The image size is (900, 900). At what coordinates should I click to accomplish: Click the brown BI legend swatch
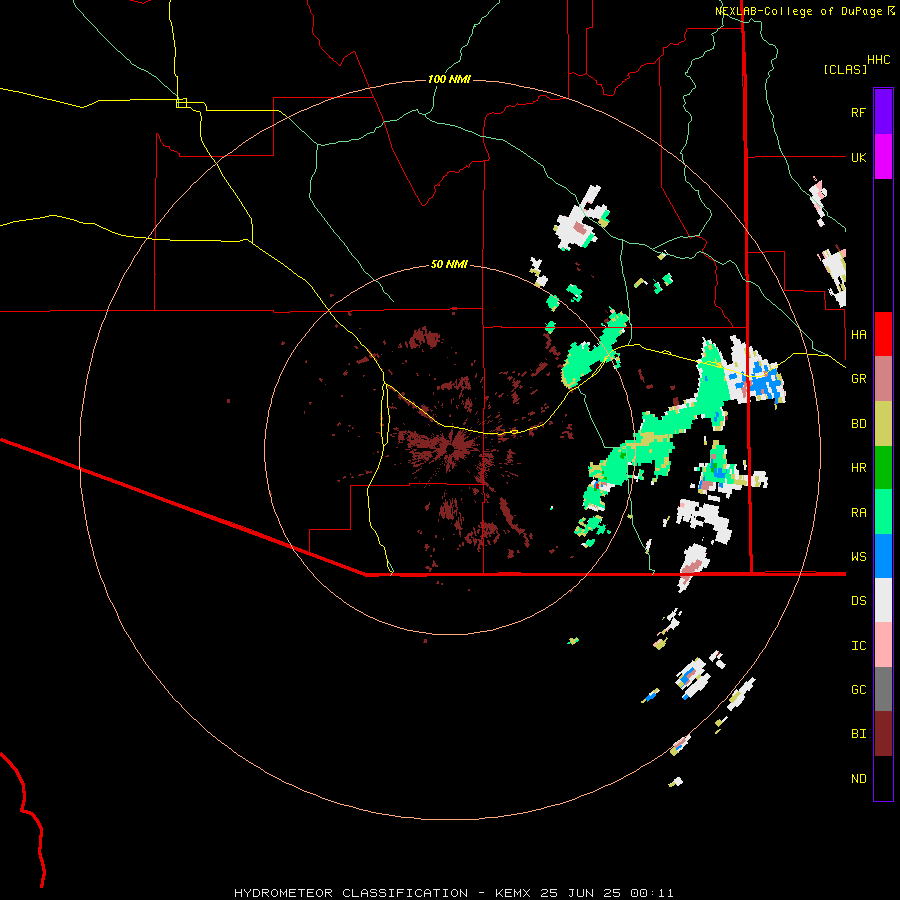tap(883, 734)
